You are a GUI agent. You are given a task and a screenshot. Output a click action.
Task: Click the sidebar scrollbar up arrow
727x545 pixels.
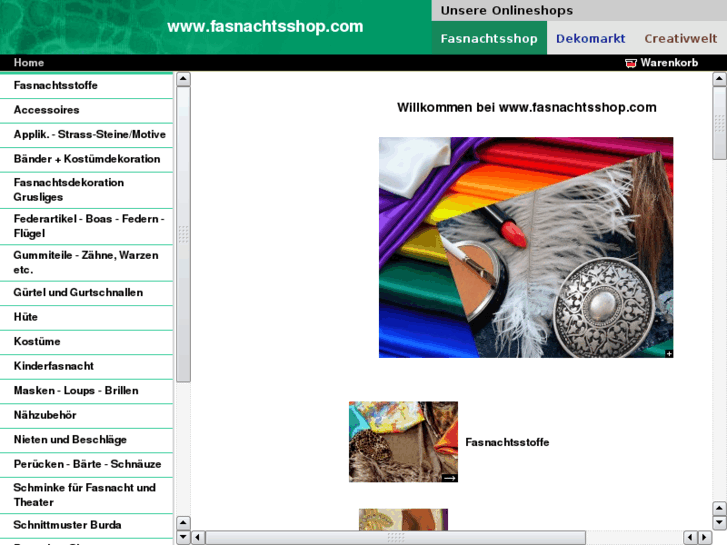(x=183, y=79)
